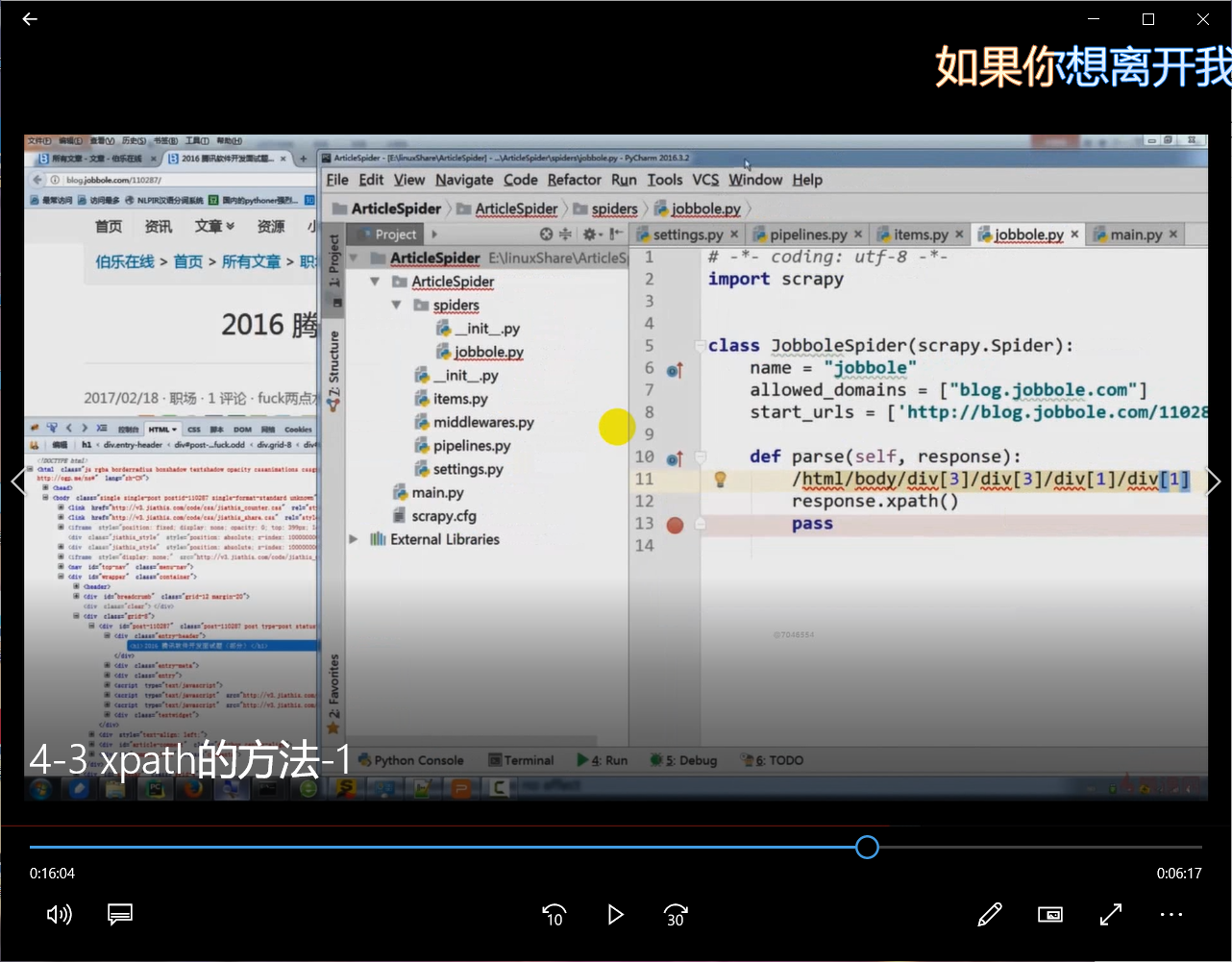Open the pencil edit options
Viewport: 1232px width, 962px height.
click(x=990, y=914)
